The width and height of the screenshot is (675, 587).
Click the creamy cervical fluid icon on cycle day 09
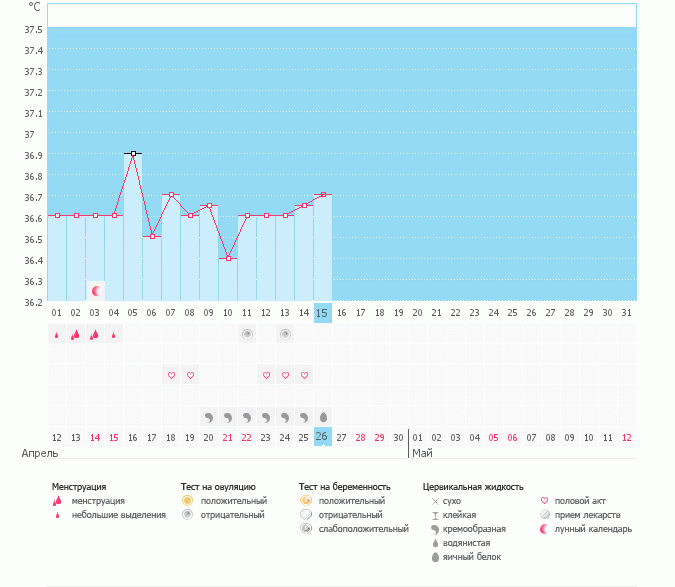coord(209,416)
